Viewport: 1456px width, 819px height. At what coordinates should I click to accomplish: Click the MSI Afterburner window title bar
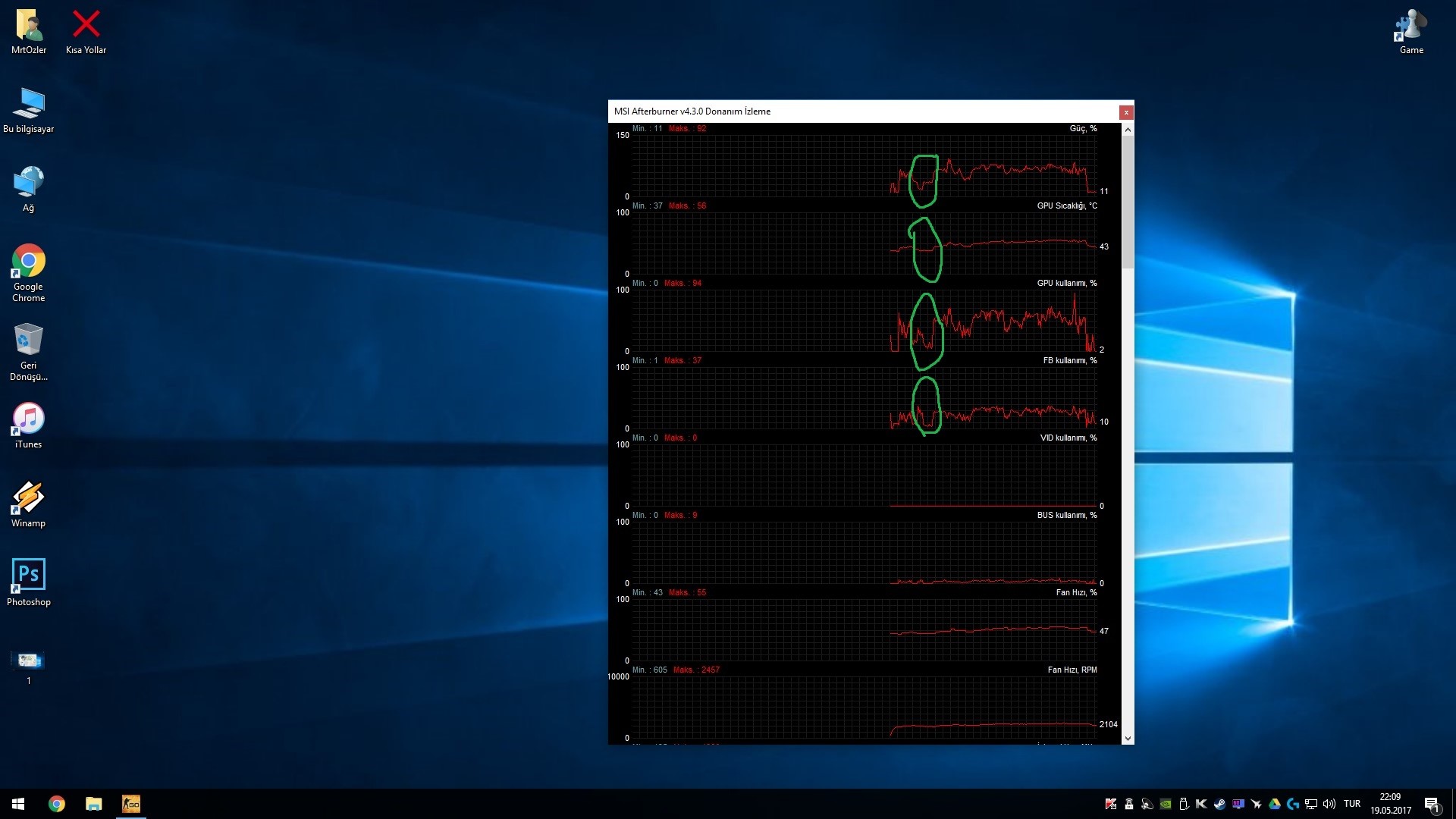pos(863,111)
